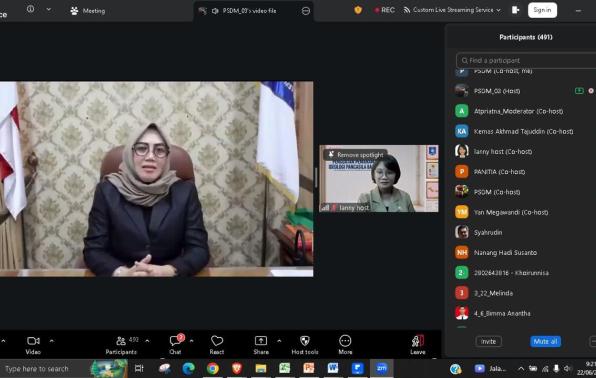Expand participants options arrow
The image size is (596, 378).
tap(147, 341)
